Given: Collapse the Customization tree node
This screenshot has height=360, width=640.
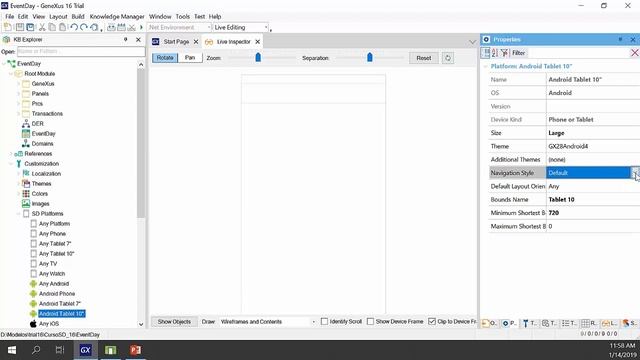Looking at the screenshot, I should point(11,163).
